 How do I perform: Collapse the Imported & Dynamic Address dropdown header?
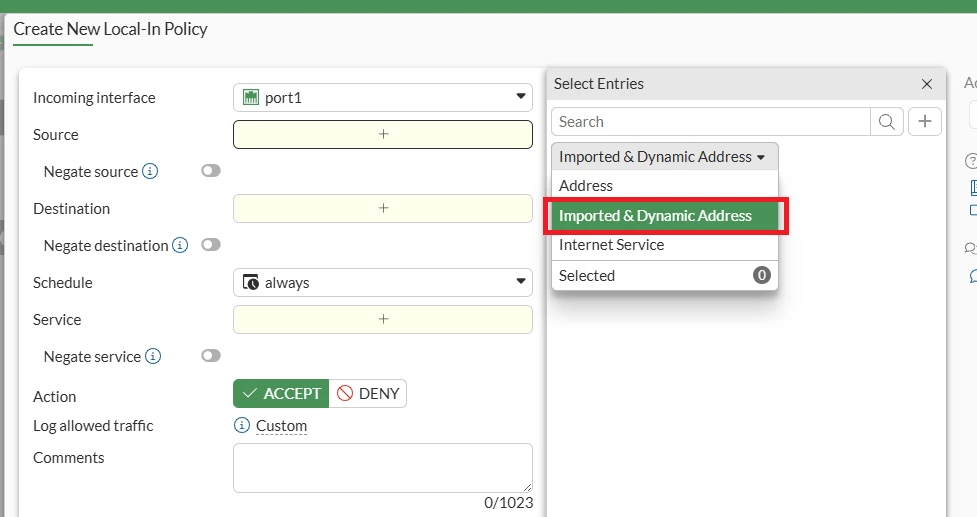tap(664, 156)
